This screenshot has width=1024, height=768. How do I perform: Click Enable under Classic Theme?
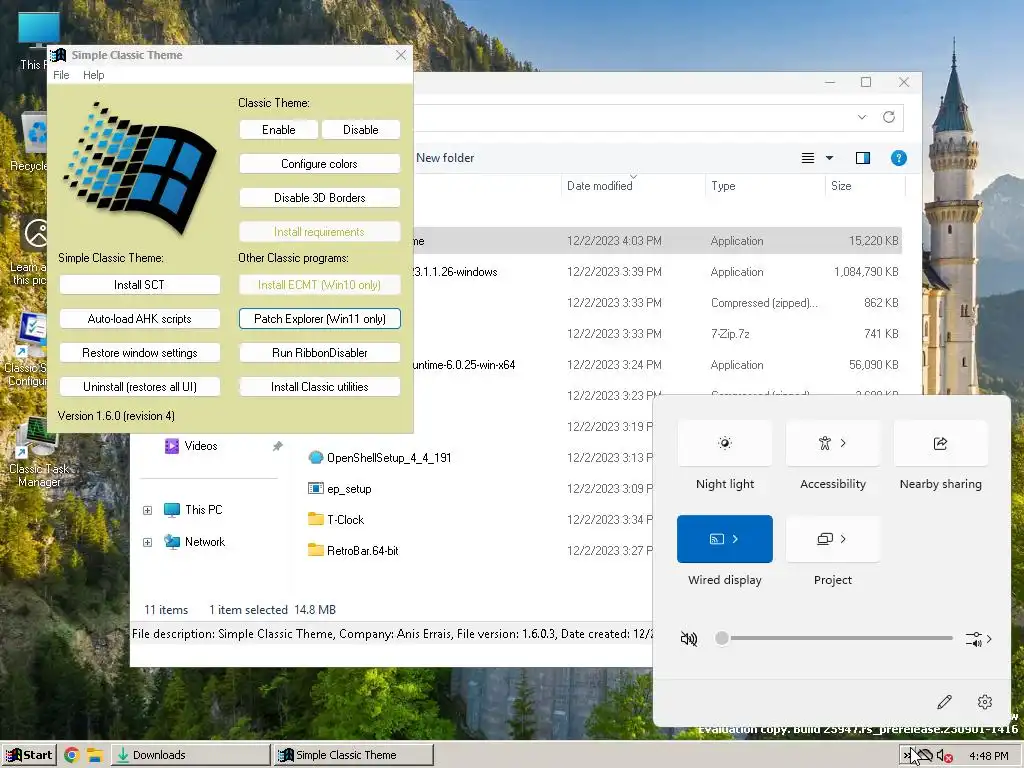tap(279, 129)
